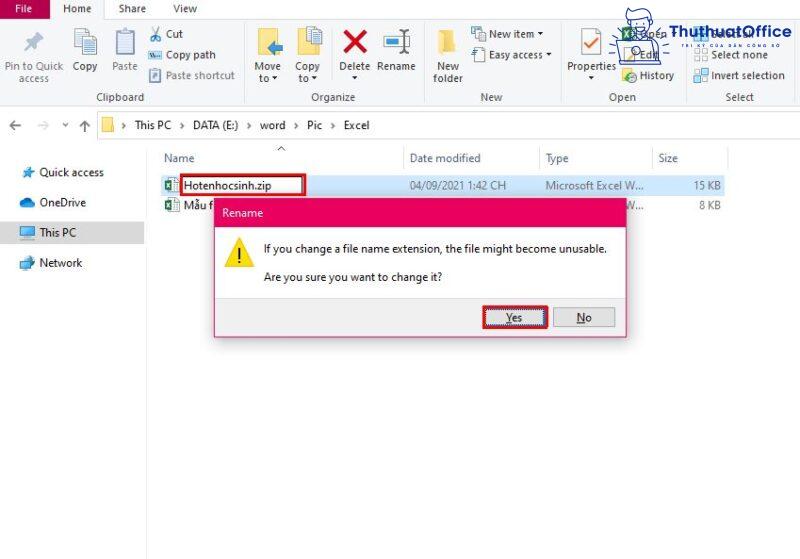Open the File tab
This screenshot has width=800, height=559.
pyautogui.click(x=23, y=9)
